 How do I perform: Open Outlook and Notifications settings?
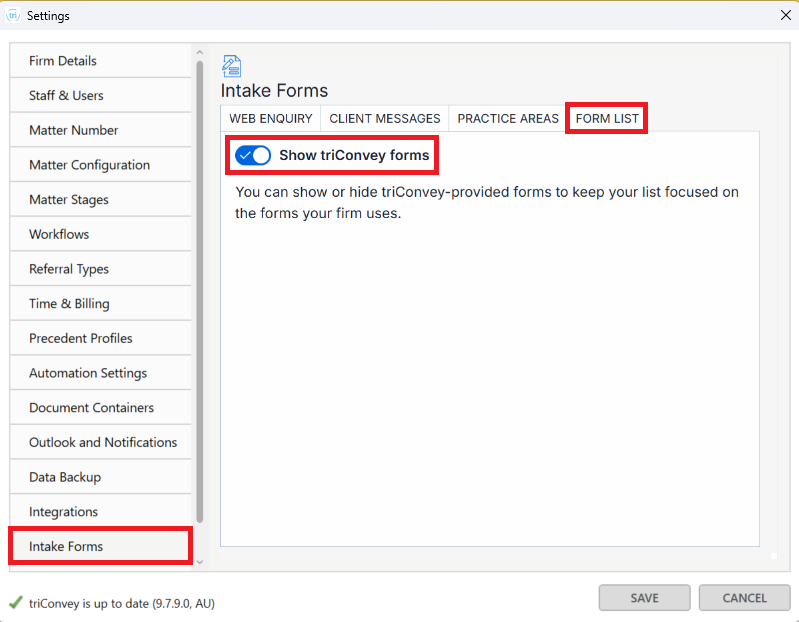100,442
